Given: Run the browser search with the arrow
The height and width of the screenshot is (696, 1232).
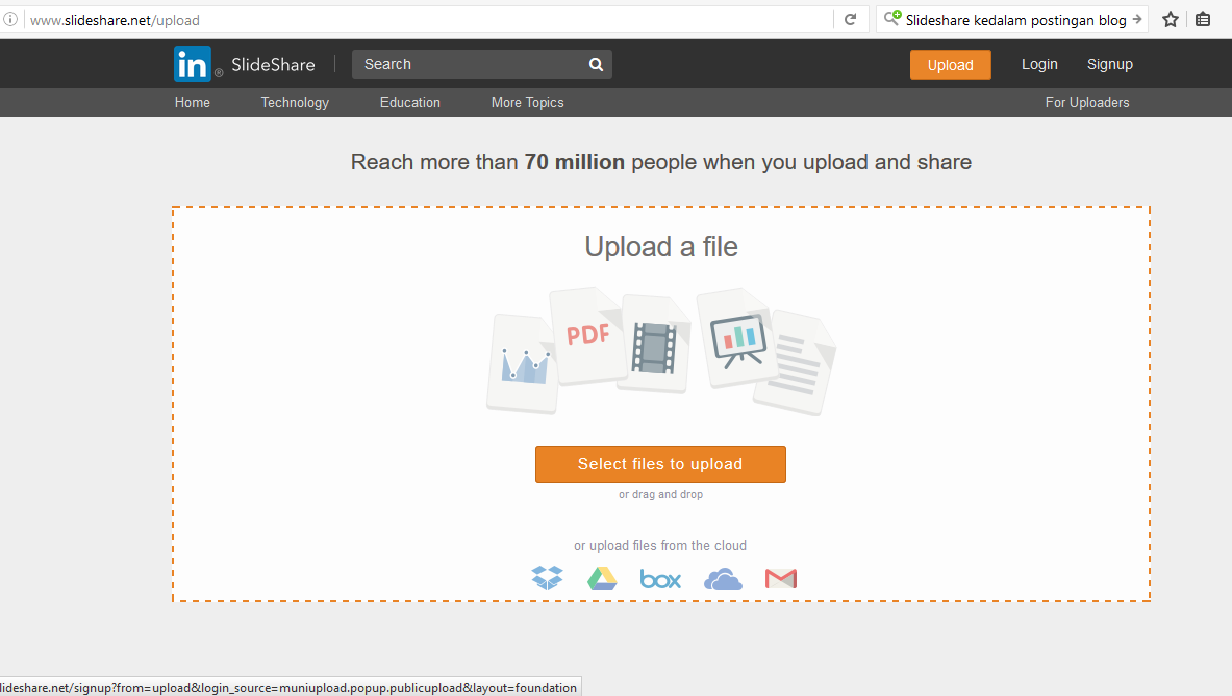Looking at the screenshot, I should click(x=1137, y=19).
